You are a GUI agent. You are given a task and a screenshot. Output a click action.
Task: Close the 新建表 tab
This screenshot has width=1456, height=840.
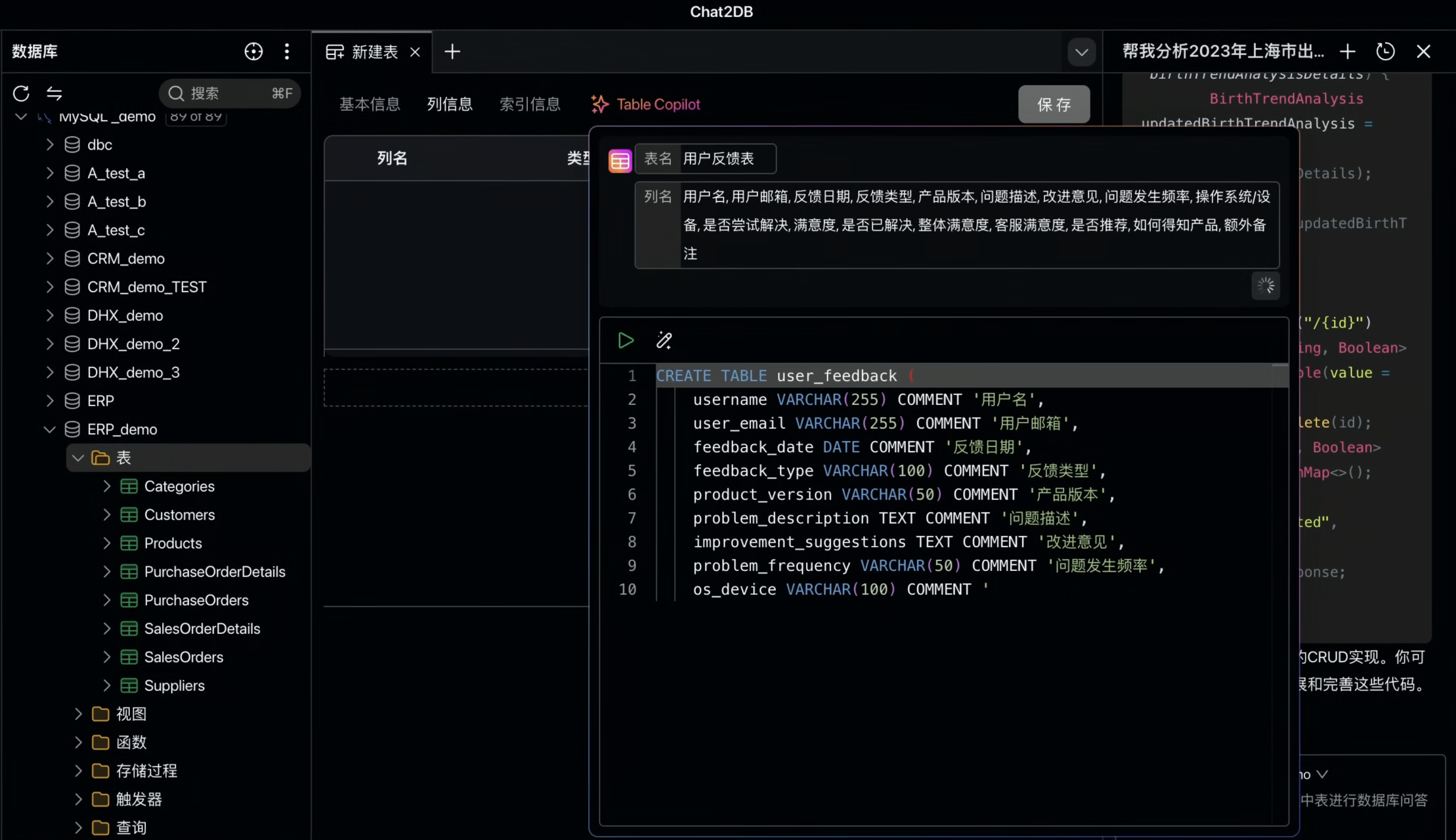415,52
